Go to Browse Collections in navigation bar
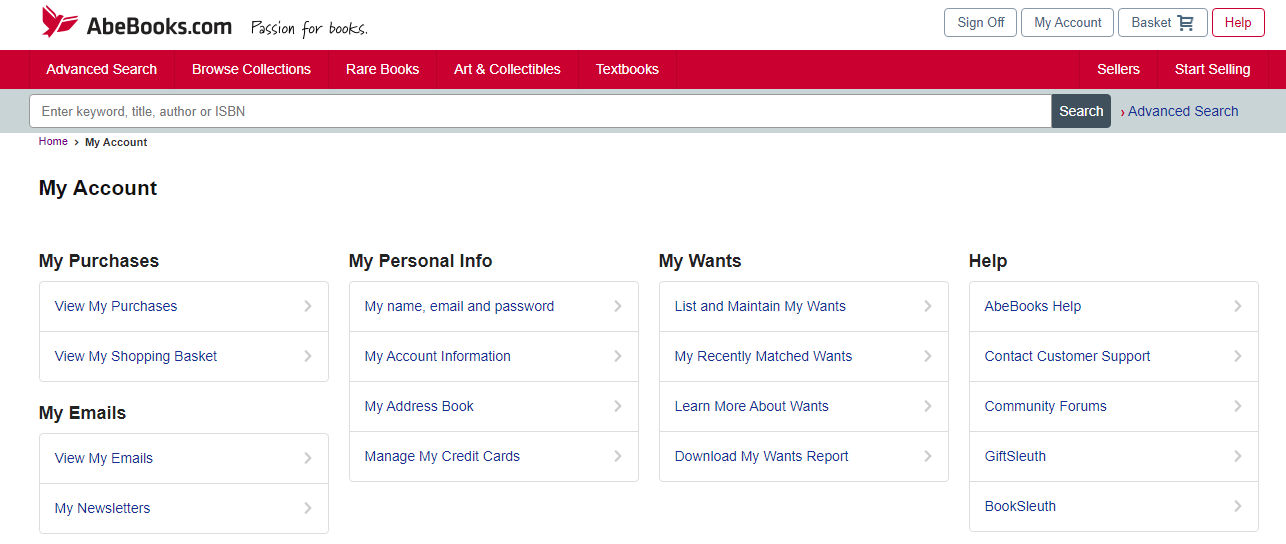 pyautogui.click(x=251, y=69)
